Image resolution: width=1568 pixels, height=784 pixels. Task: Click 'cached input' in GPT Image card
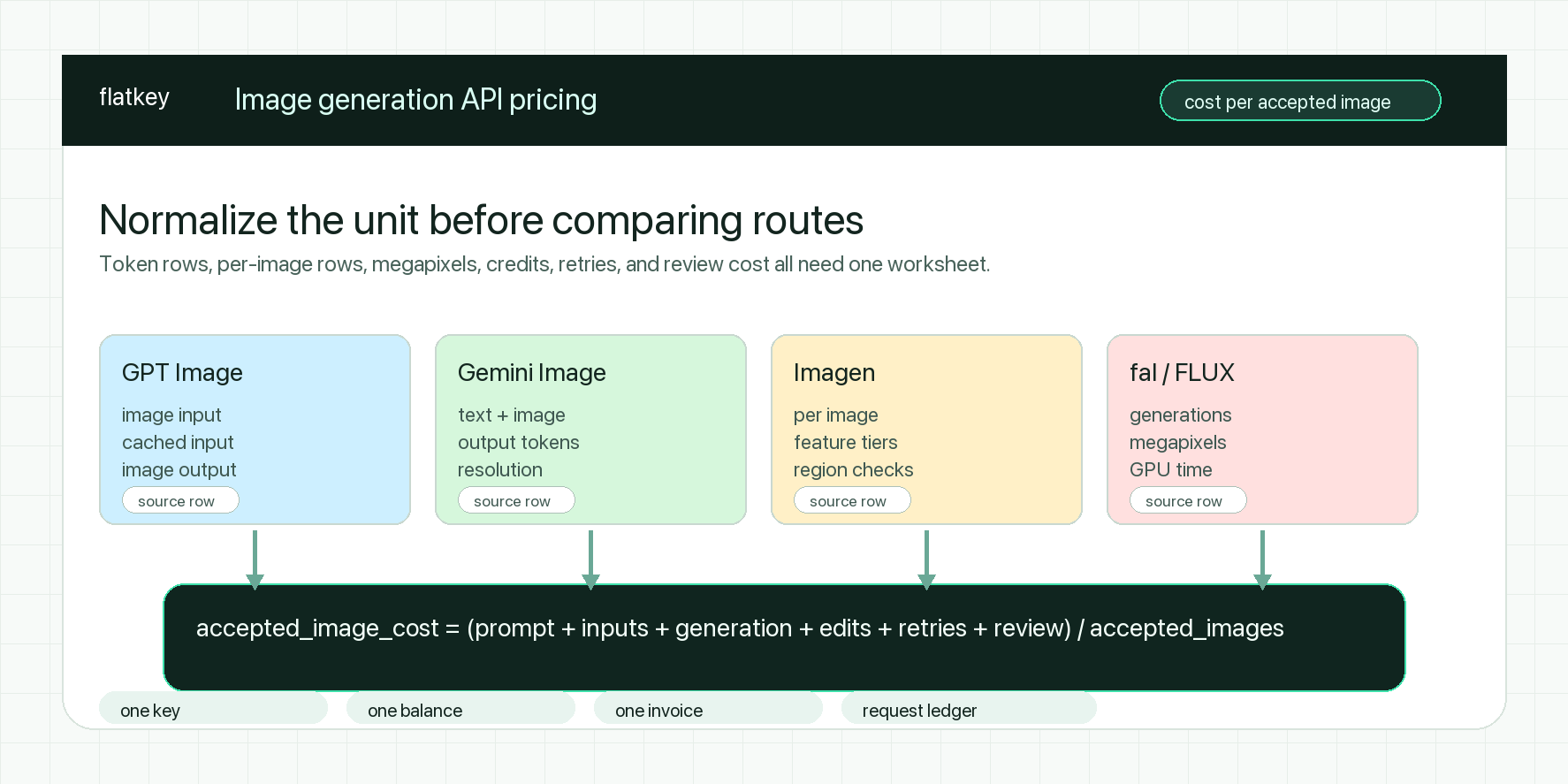point(178,442)
